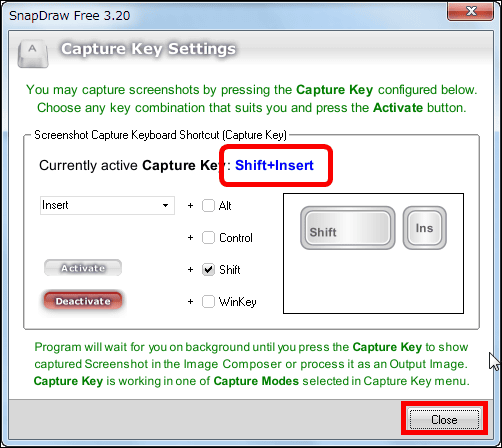Click the Close button at the bottom
502x448 pixels.
pos(444,419)
